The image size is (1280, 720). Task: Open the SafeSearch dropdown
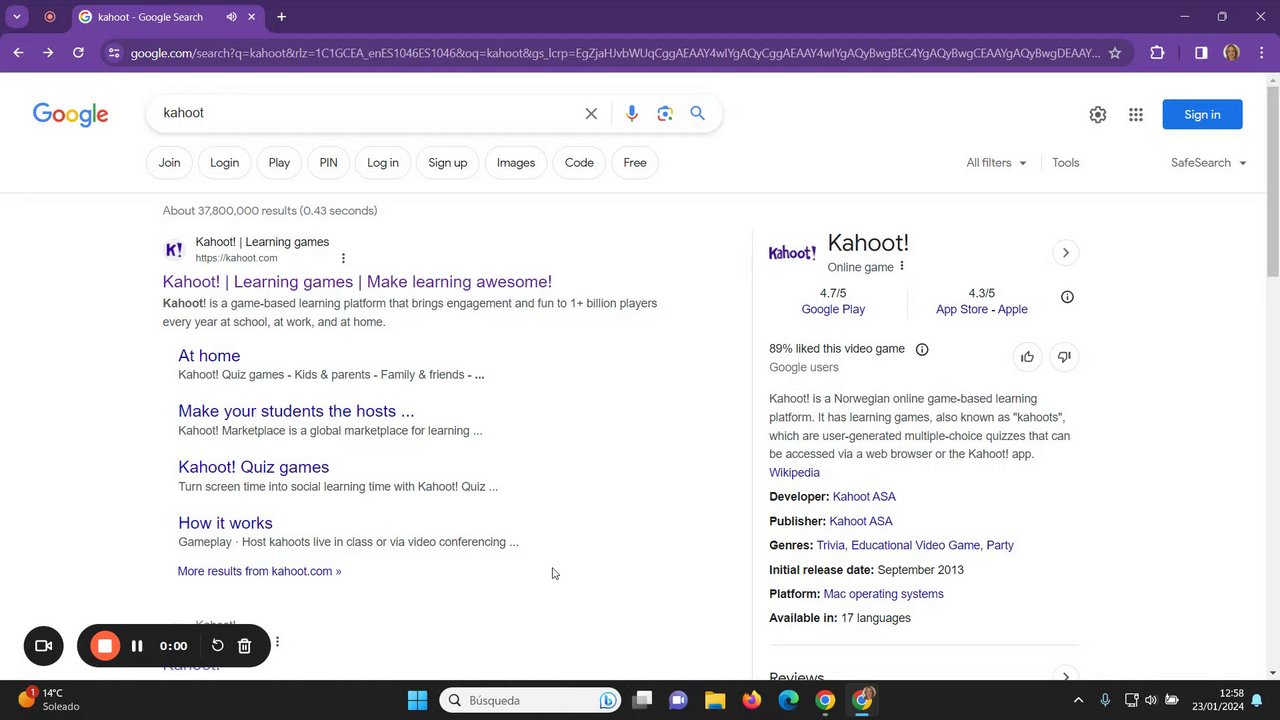(x=1209, y=163)
